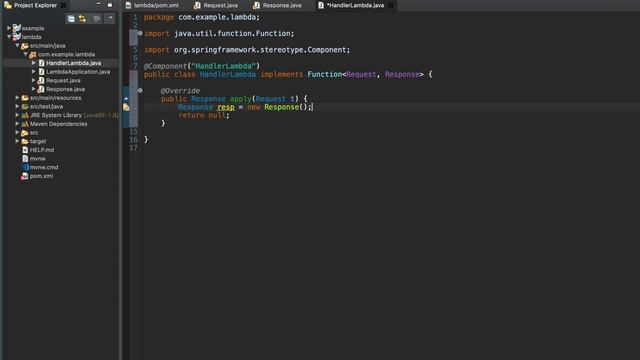Click the src/main/java source folder icon
This screenshot has height=360, width=640.
[x=25, y=46]
